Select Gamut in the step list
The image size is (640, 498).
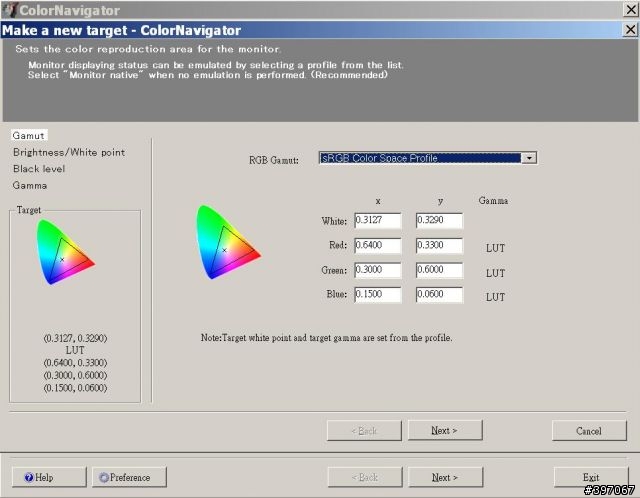pyautogui.click(x=29, y=136)
